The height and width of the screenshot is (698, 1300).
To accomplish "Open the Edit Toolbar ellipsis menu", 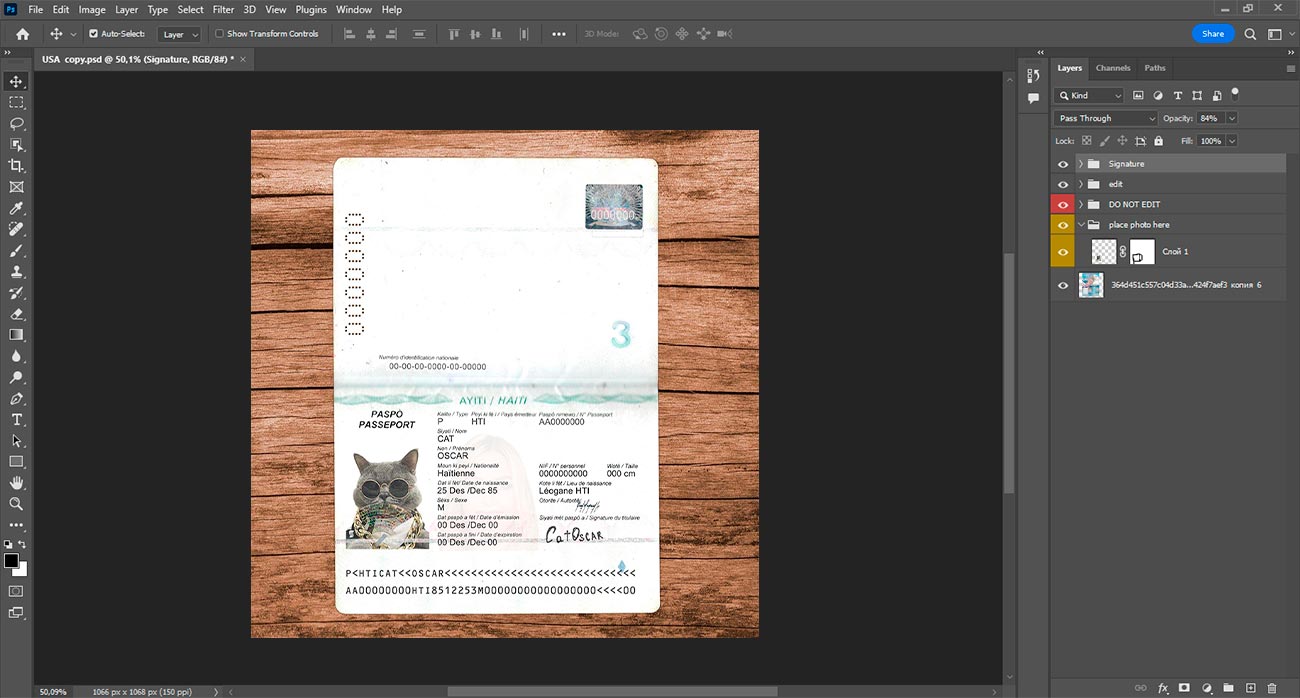I will coord(16,525).
